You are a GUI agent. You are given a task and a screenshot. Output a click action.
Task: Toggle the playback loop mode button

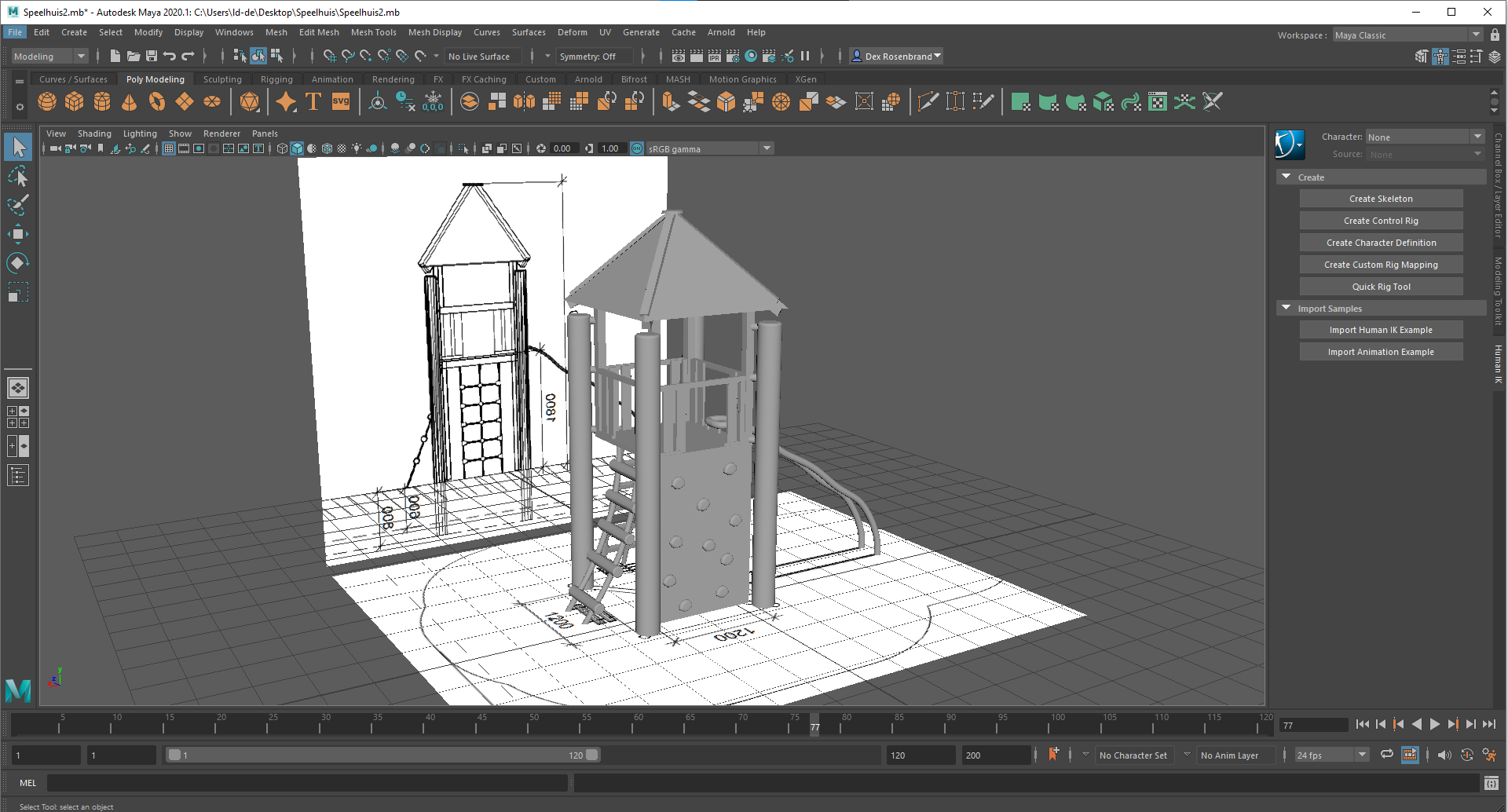point(1387,755)
